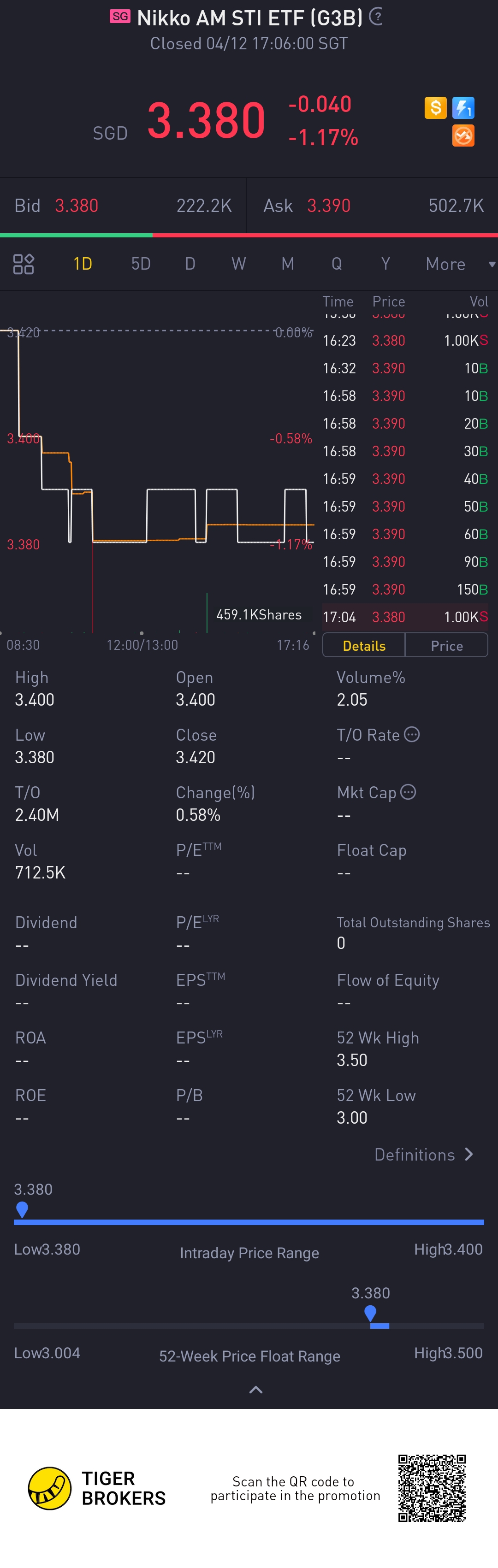Tap the info icon next to Mkt Cap

coord(409,792)
